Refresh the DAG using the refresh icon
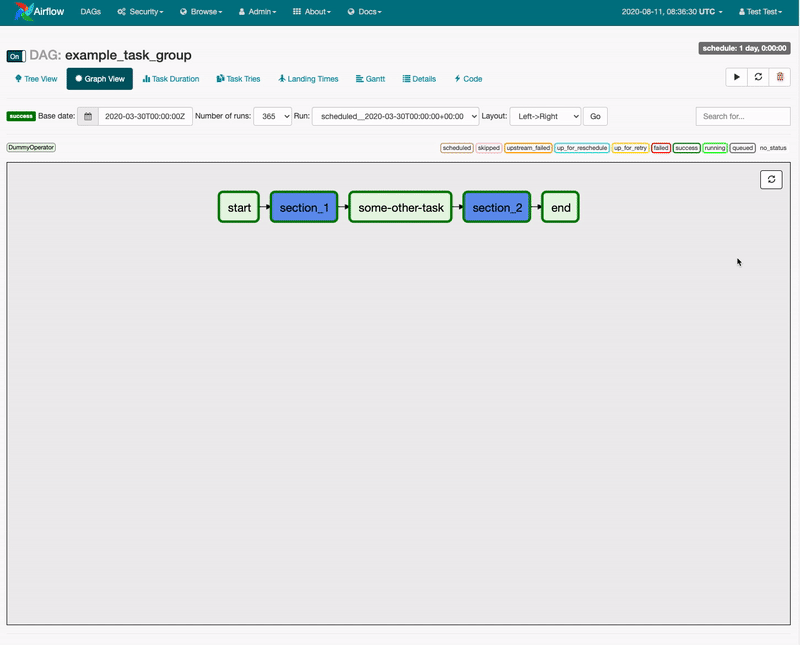 759,77
